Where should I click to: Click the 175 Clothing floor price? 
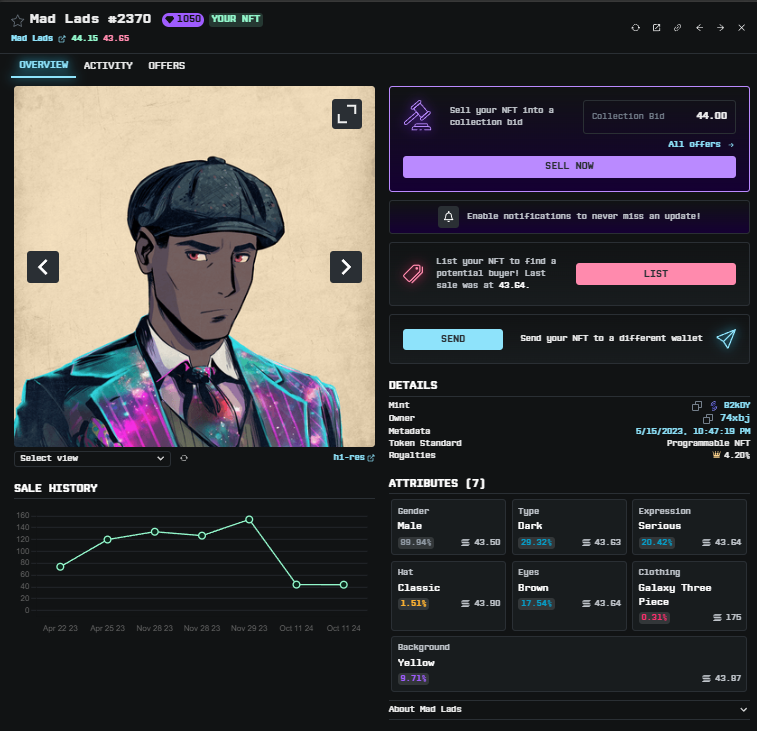[733, 618]
